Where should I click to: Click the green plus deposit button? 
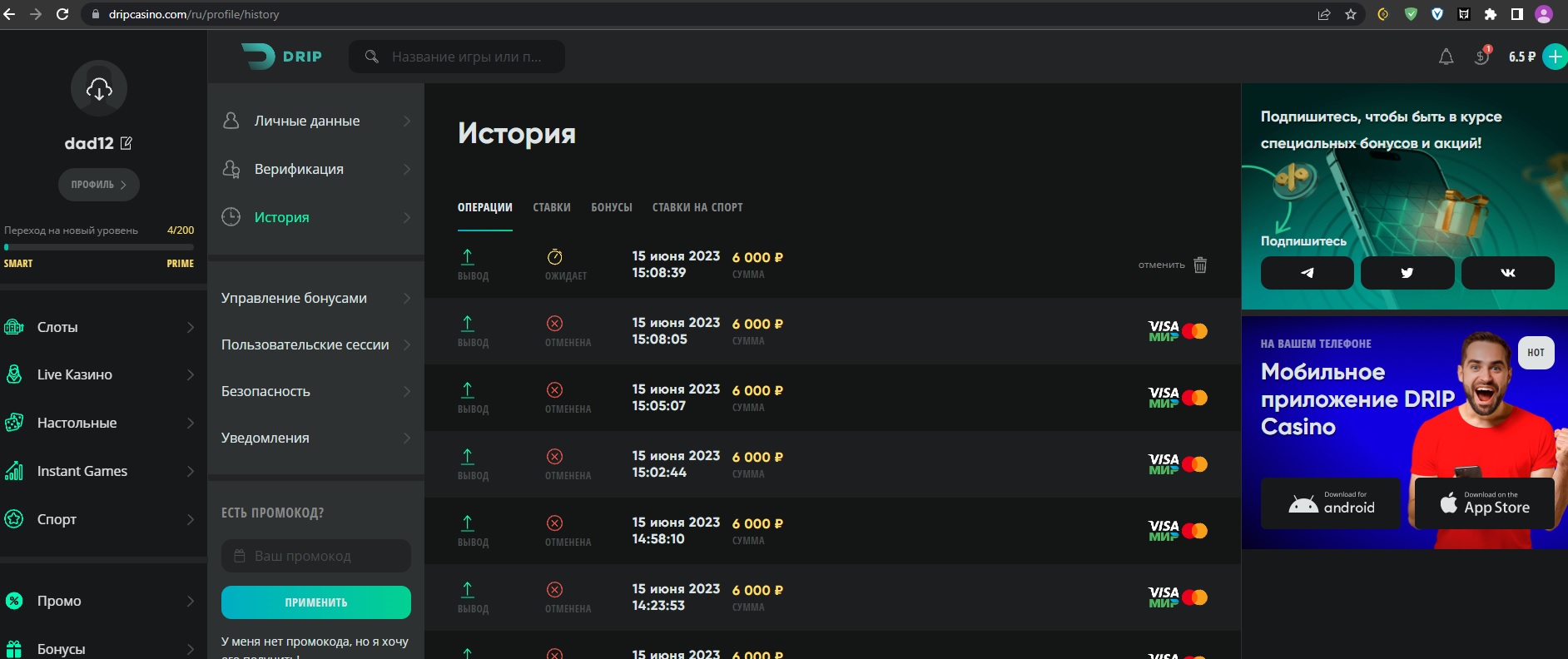1555,57
